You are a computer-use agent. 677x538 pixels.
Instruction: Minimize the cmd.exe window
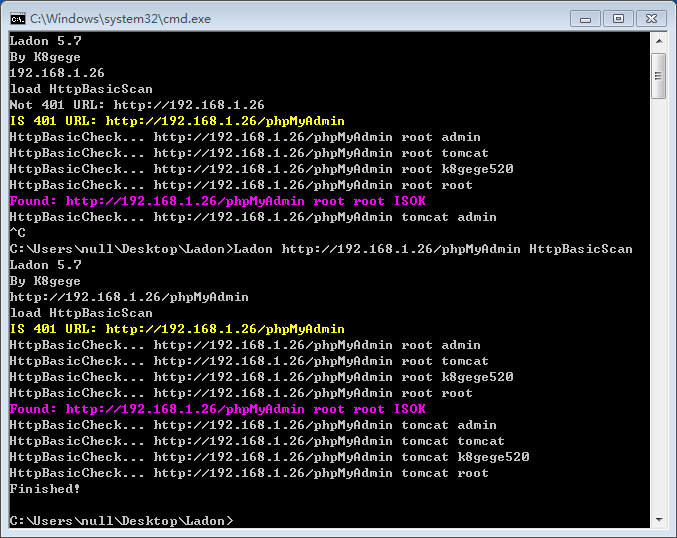pyautogui.click(x=585, y=19)
